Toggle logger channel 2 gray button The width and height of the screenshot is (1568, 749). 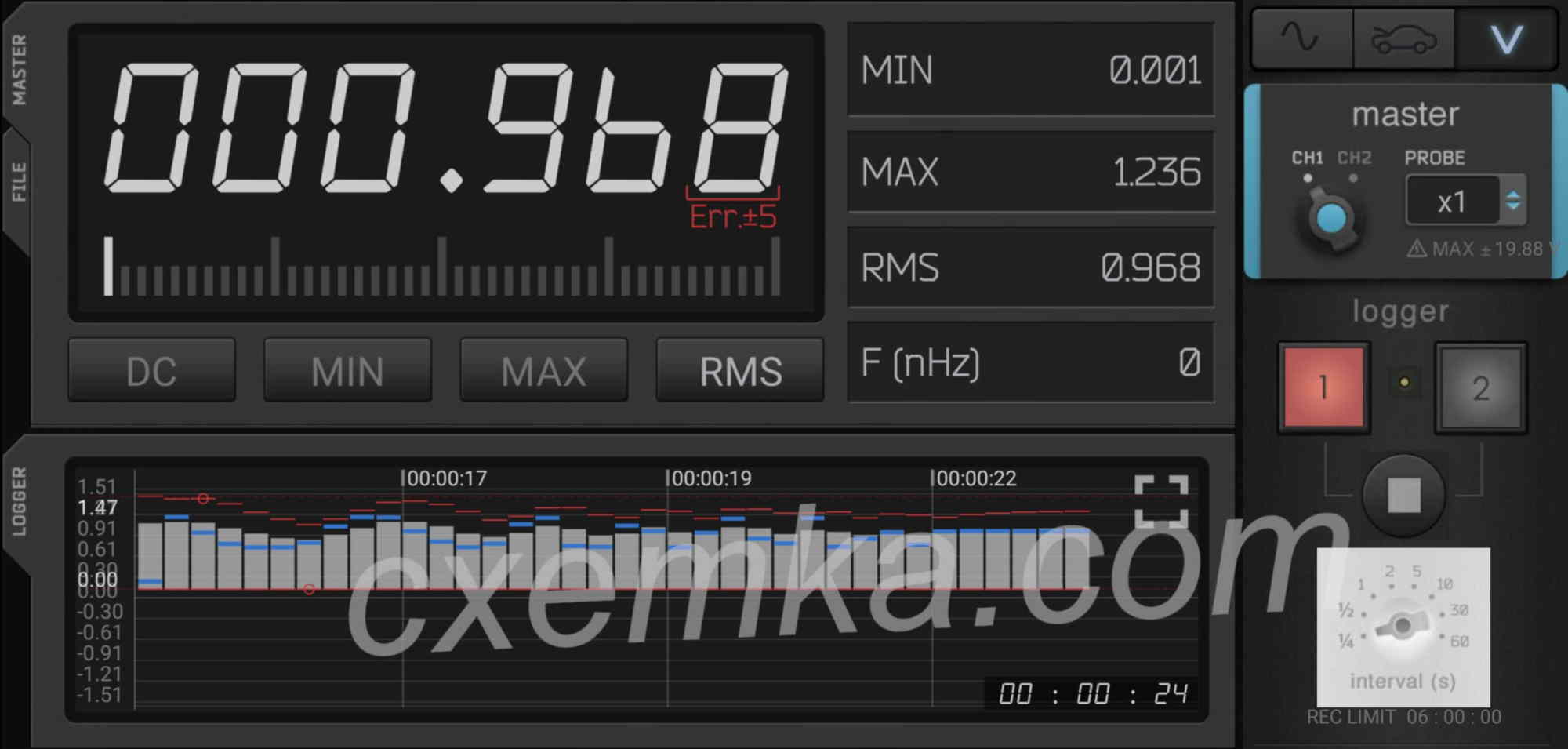click(1480, 388)
